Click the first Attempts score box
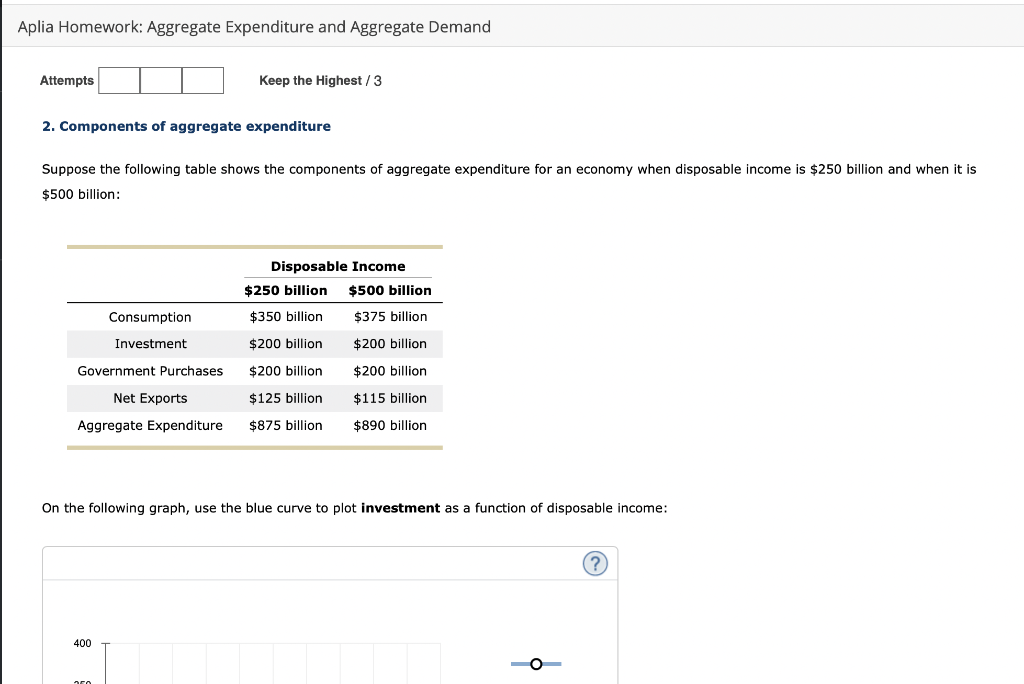The image size is (1024, 684). click(x=119, y=80)
